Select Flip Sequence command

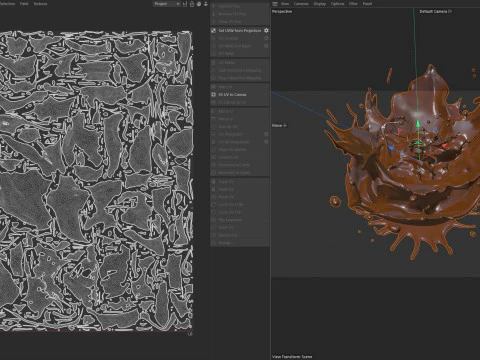[x=240, y=220]
